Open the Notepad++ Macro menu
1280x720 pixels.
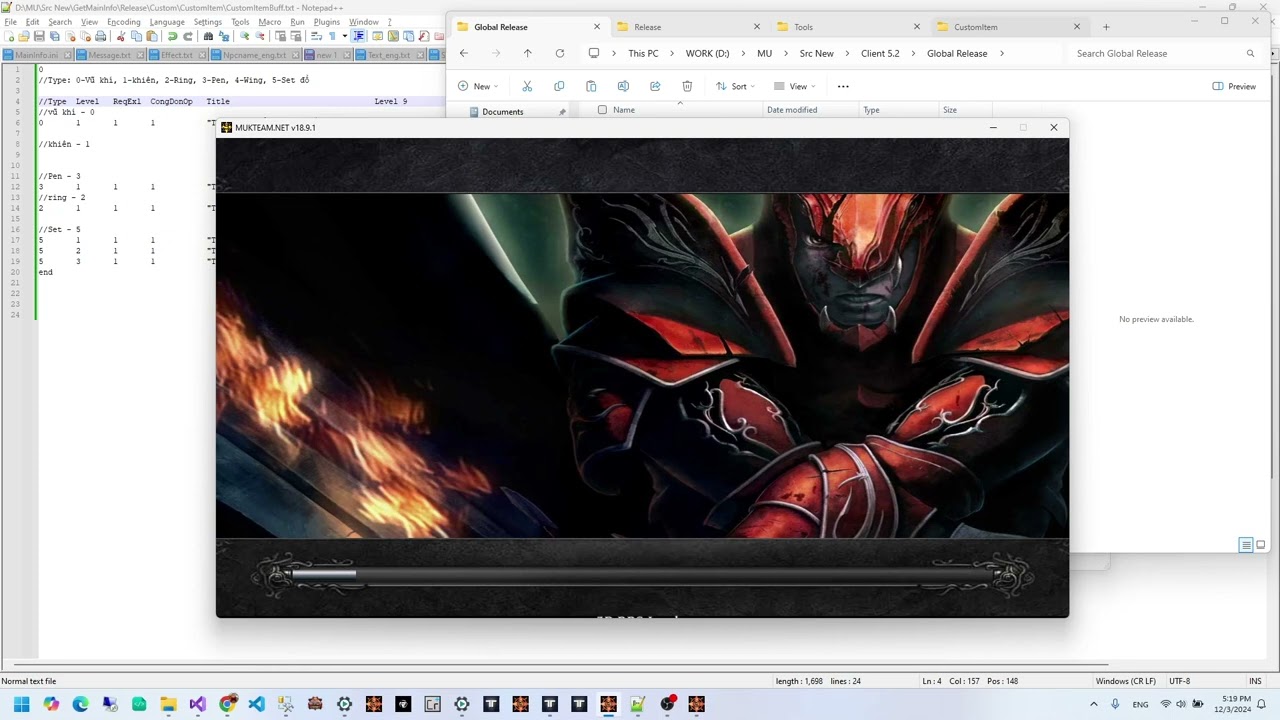pos(269,22)
